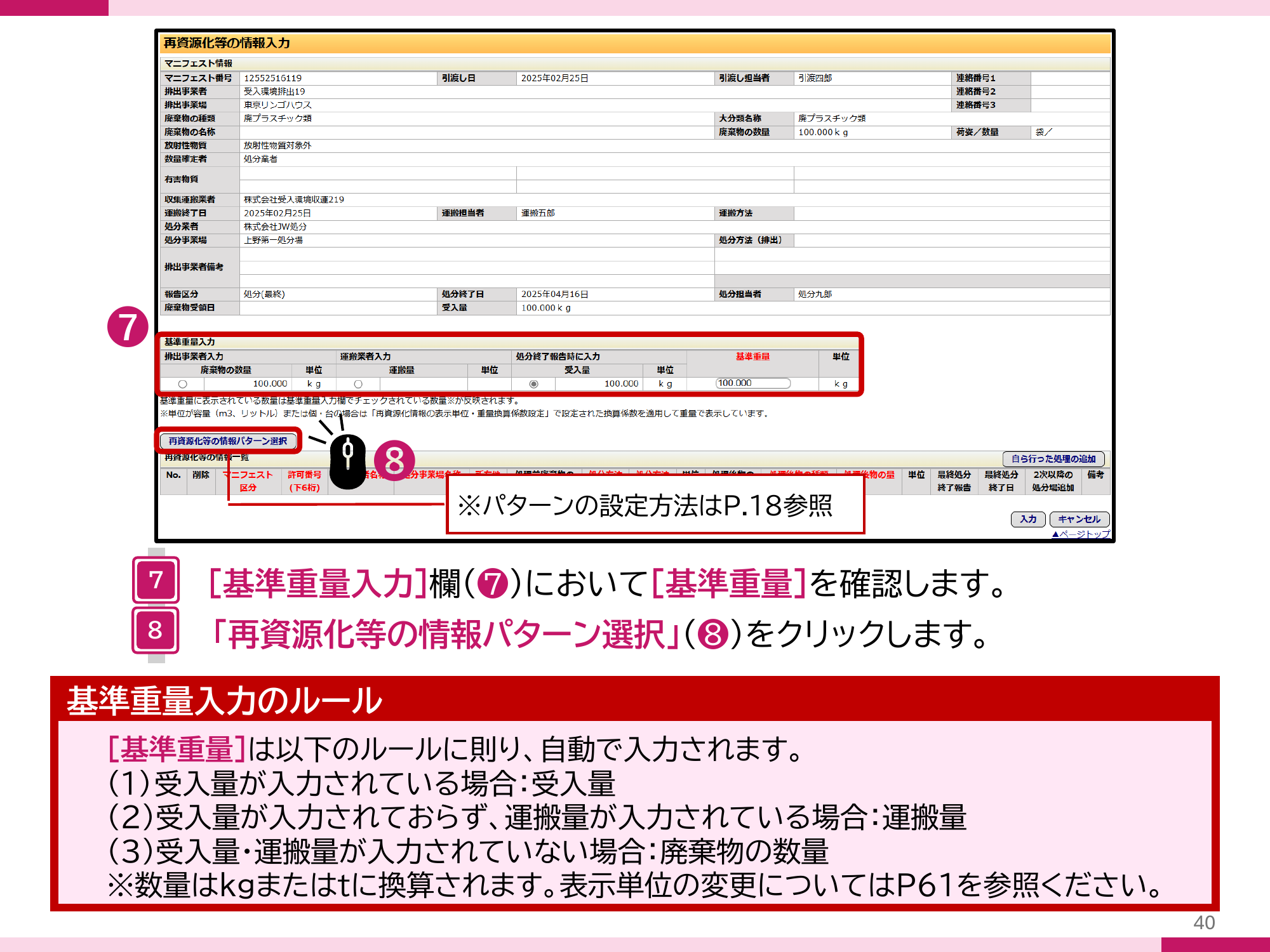This screenshot has height=952, width=1270.
Task: Click the 廃棄物の種類 value 廃プラスチック類
Action: [277, 119]
